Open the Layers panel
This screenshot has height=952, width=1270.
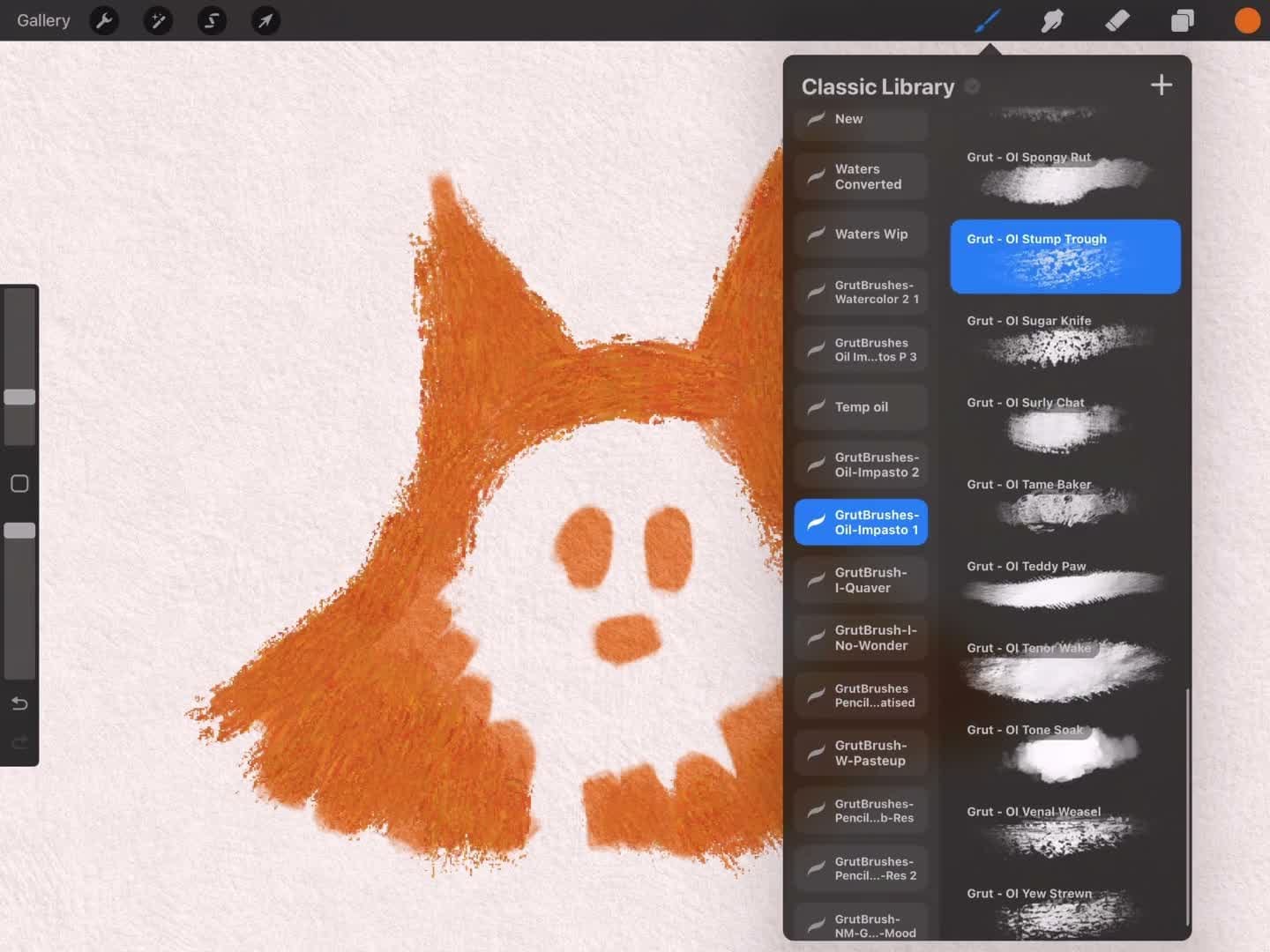pos(1182,20)
